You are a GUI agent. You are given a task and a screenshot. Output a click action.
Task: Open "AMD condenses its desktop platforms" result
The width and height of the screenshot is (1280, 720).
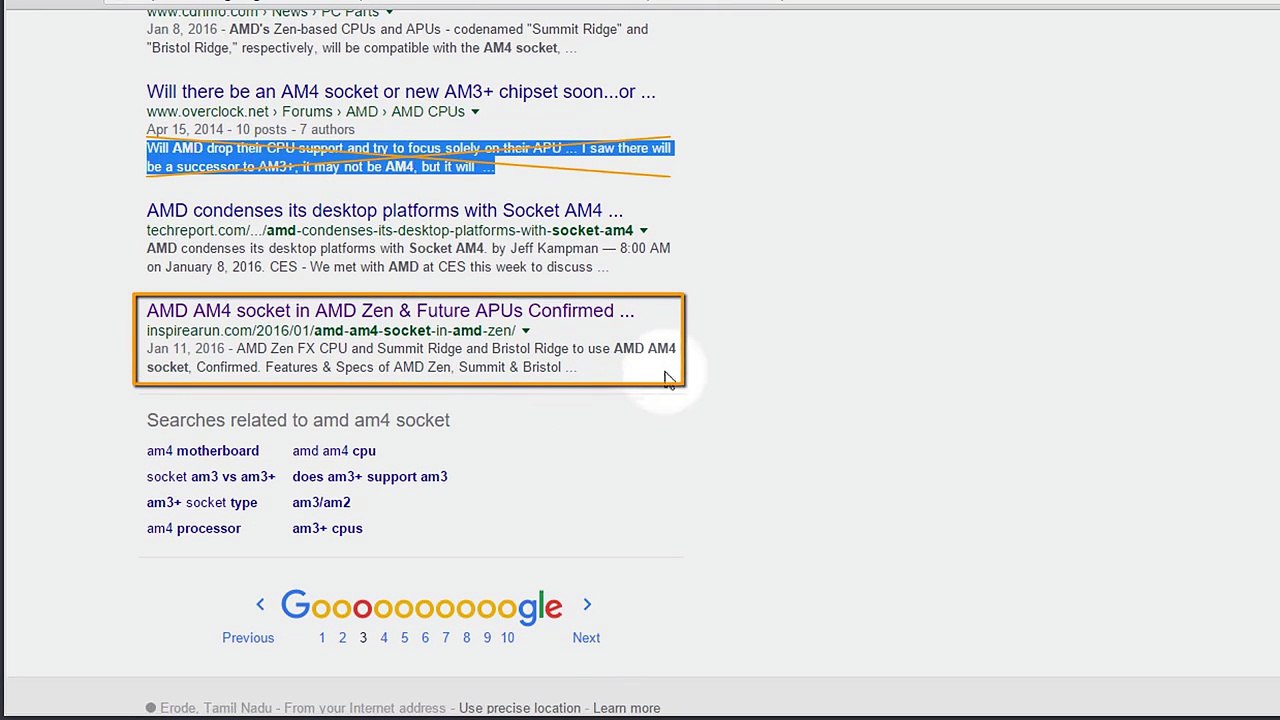[385, 211]
